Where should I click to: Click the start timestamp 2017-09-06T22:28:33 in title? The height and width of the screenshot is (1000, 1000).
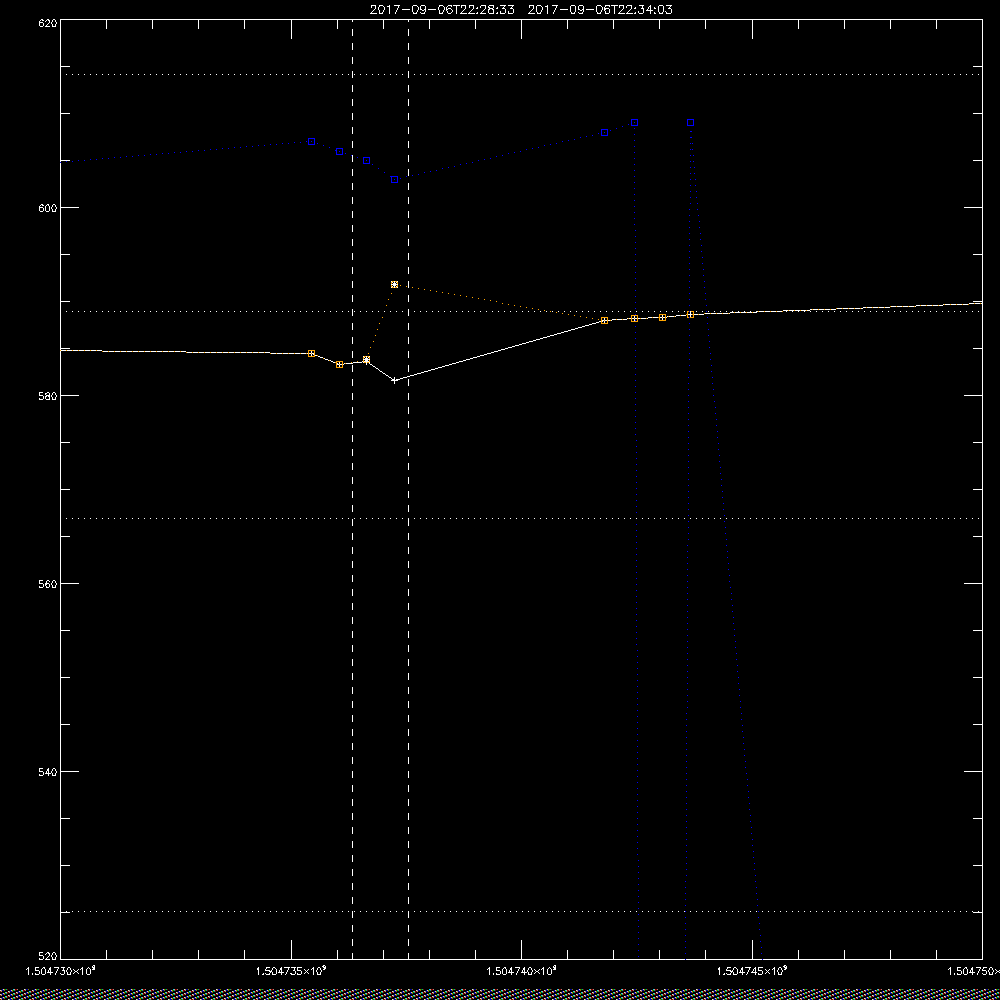tap(442, 10)
